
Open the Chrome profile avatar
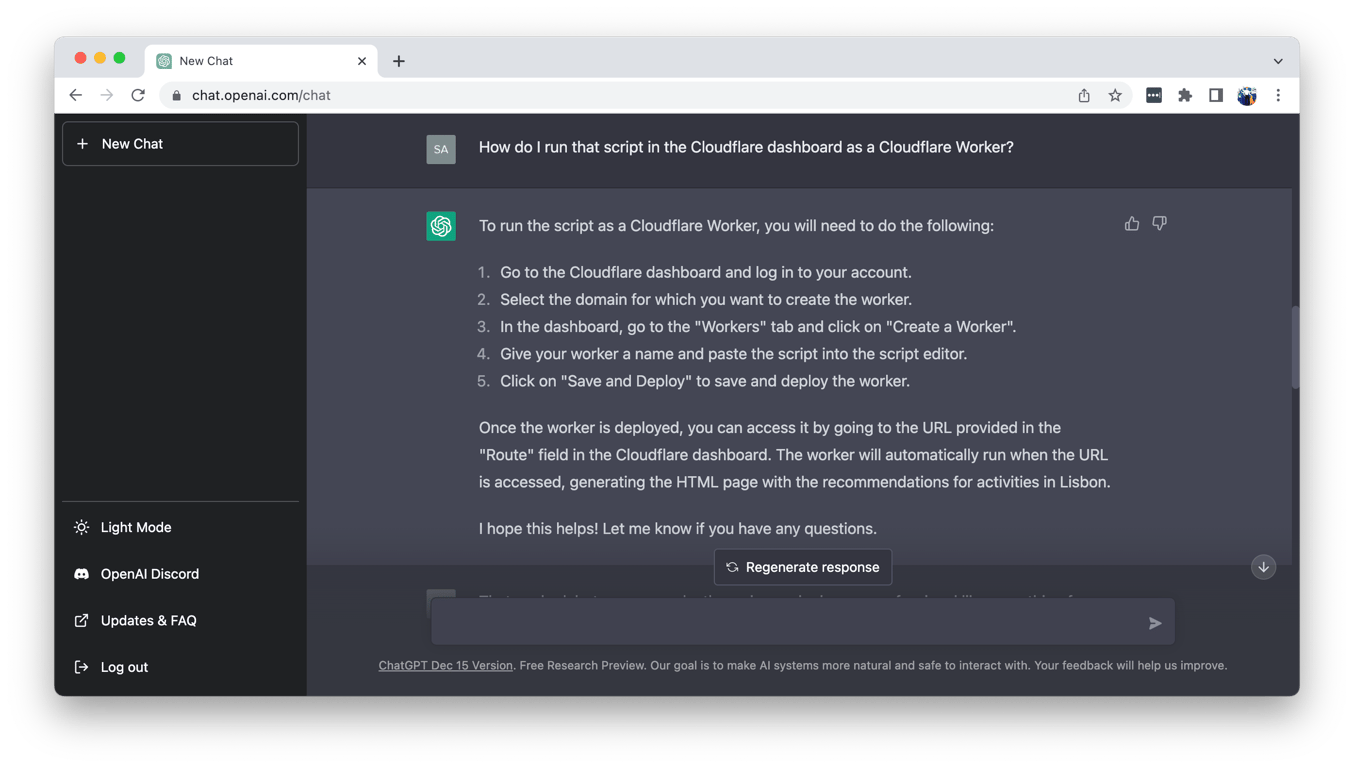[1247, 95]
